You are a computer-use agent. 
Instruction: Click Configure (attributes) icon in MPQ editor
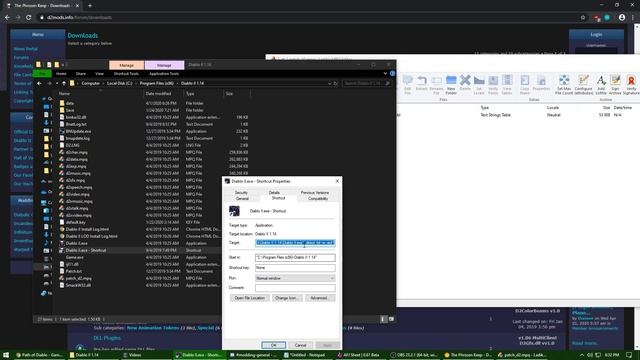pyautogui.click(x=584, y=84)
